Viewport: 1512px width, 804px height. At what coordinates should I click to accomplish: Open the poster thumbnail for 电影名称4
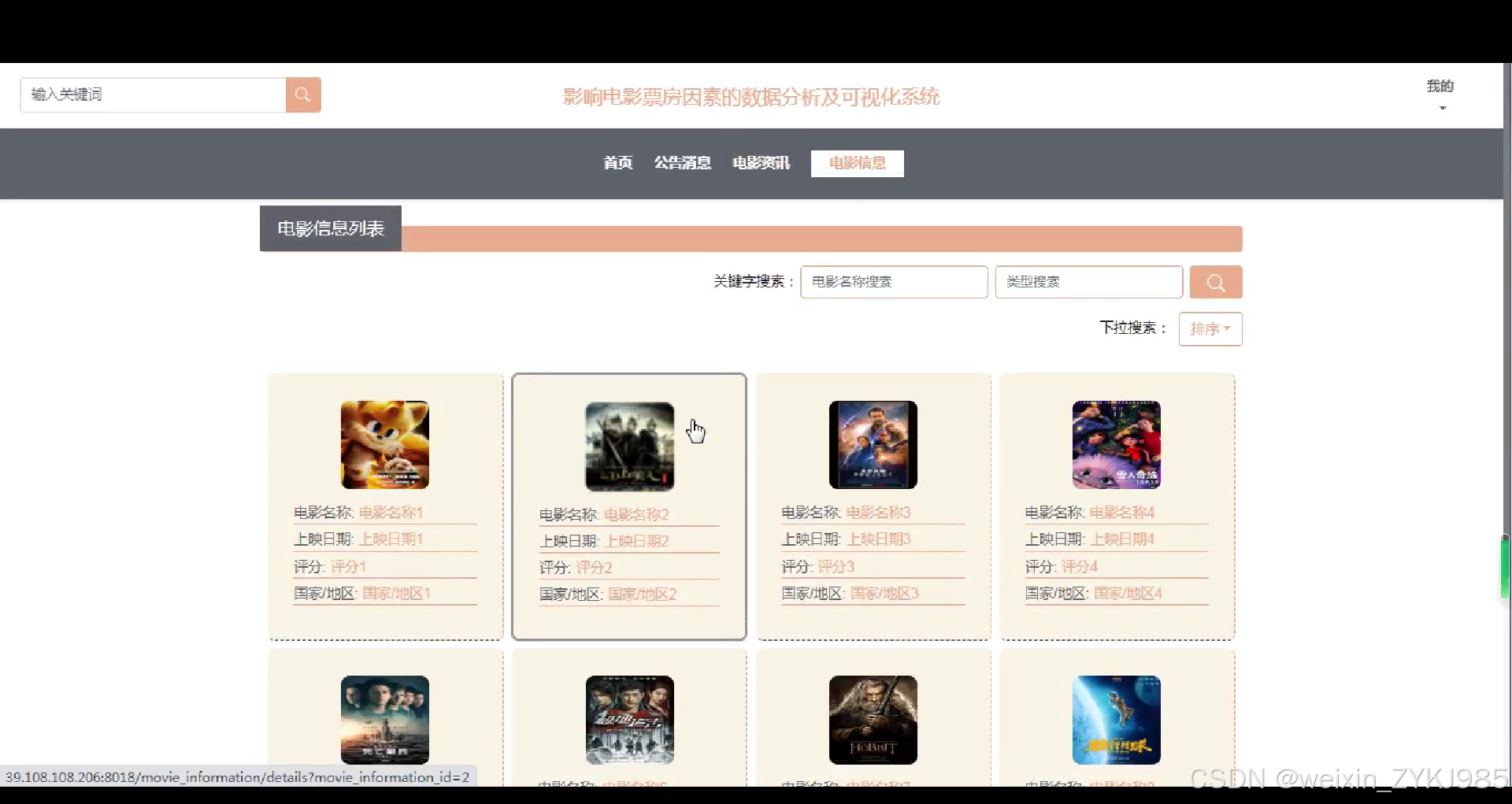coord(1117,445)
